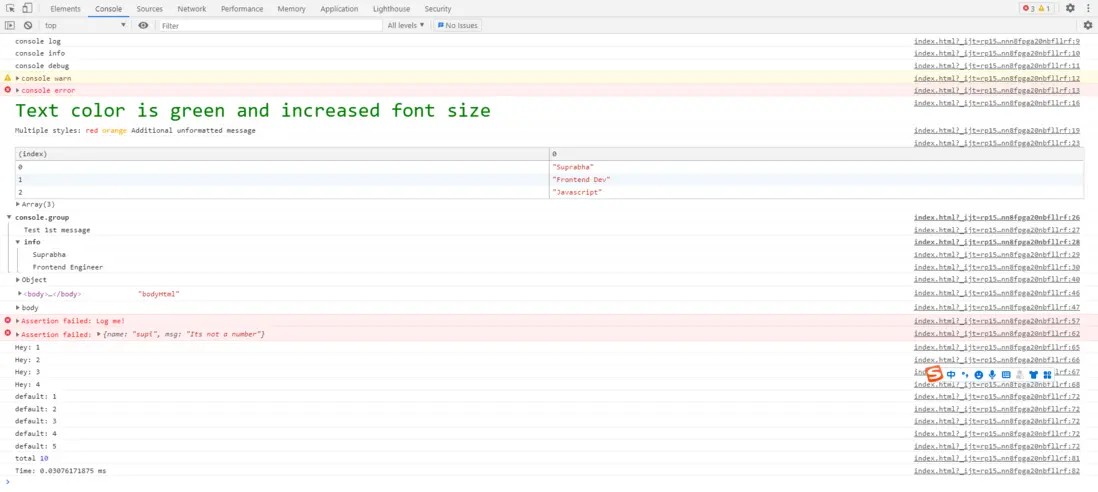This screenshot has width=1098, height=492.
Task: Open source link for console.group line 26
Action: 996,218
